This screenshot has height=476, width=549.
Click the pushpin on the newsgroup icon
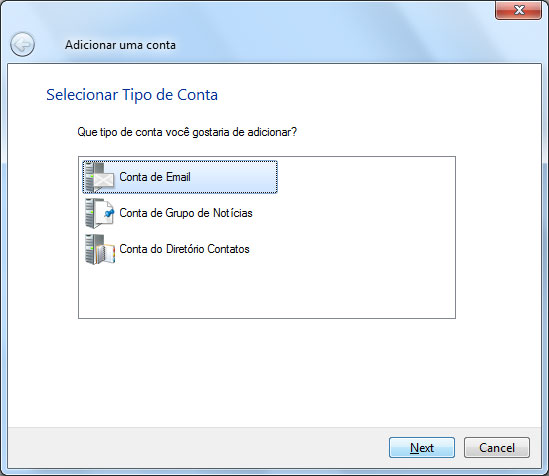tap(109, 212)
